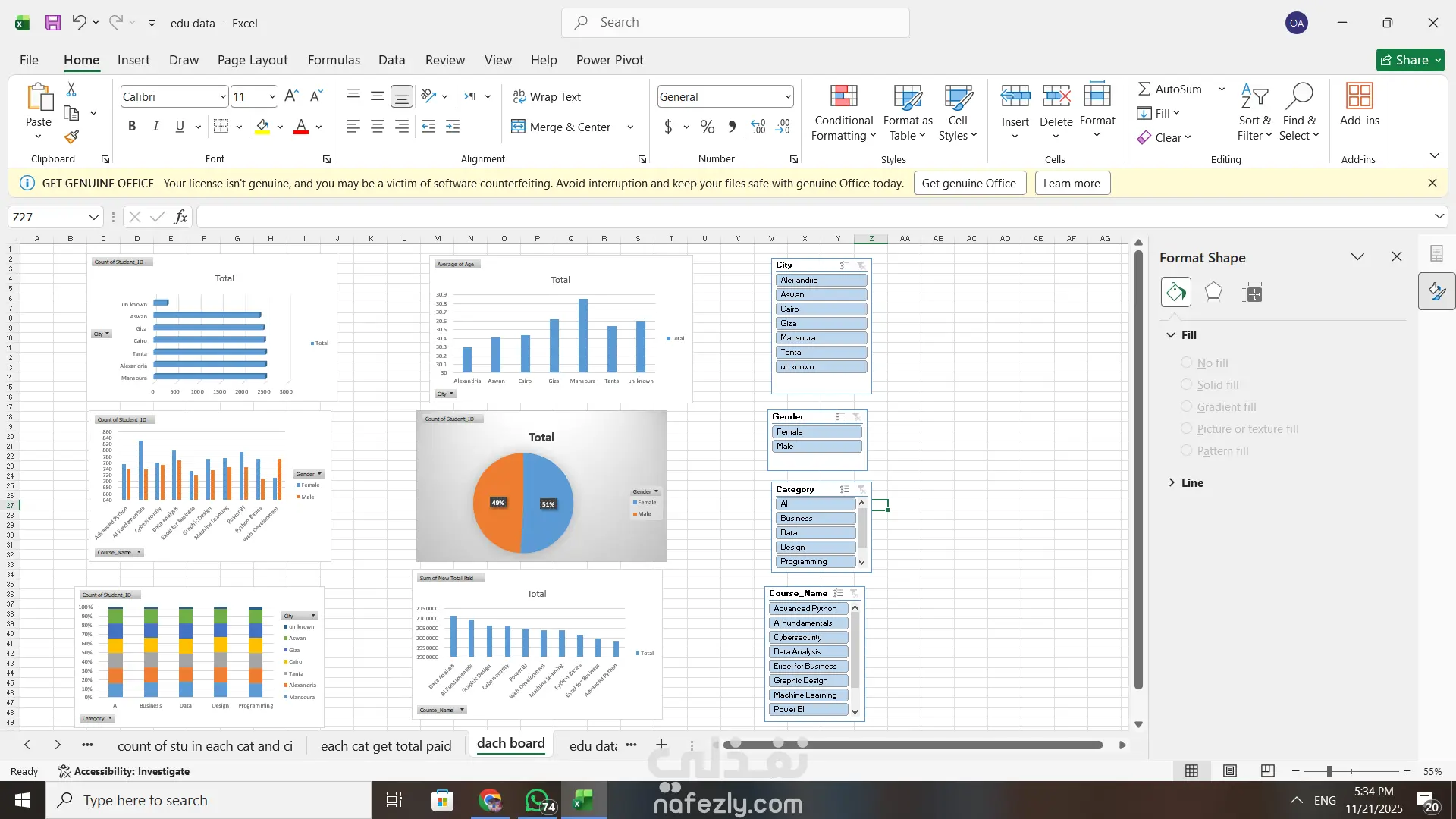
Task: Expand the Line section
Action: click(1172, 482)
